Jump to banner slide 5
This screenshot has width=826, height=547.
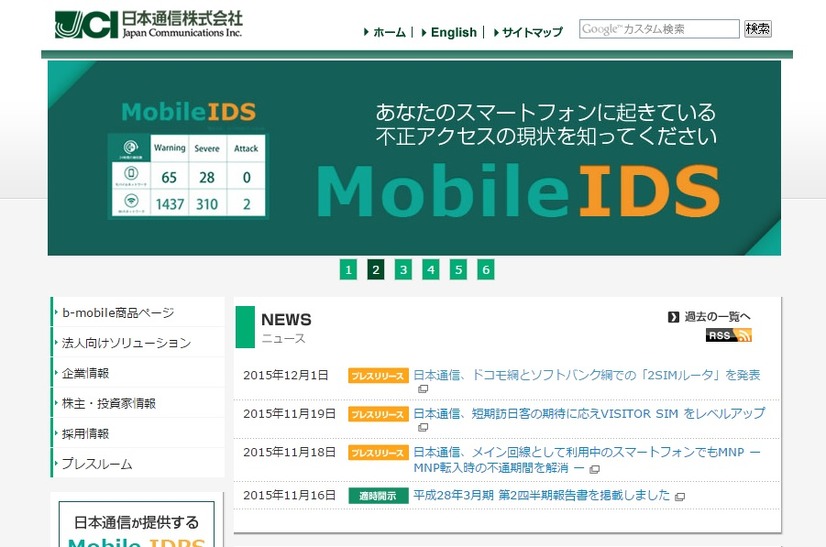(x=458, y=270)
